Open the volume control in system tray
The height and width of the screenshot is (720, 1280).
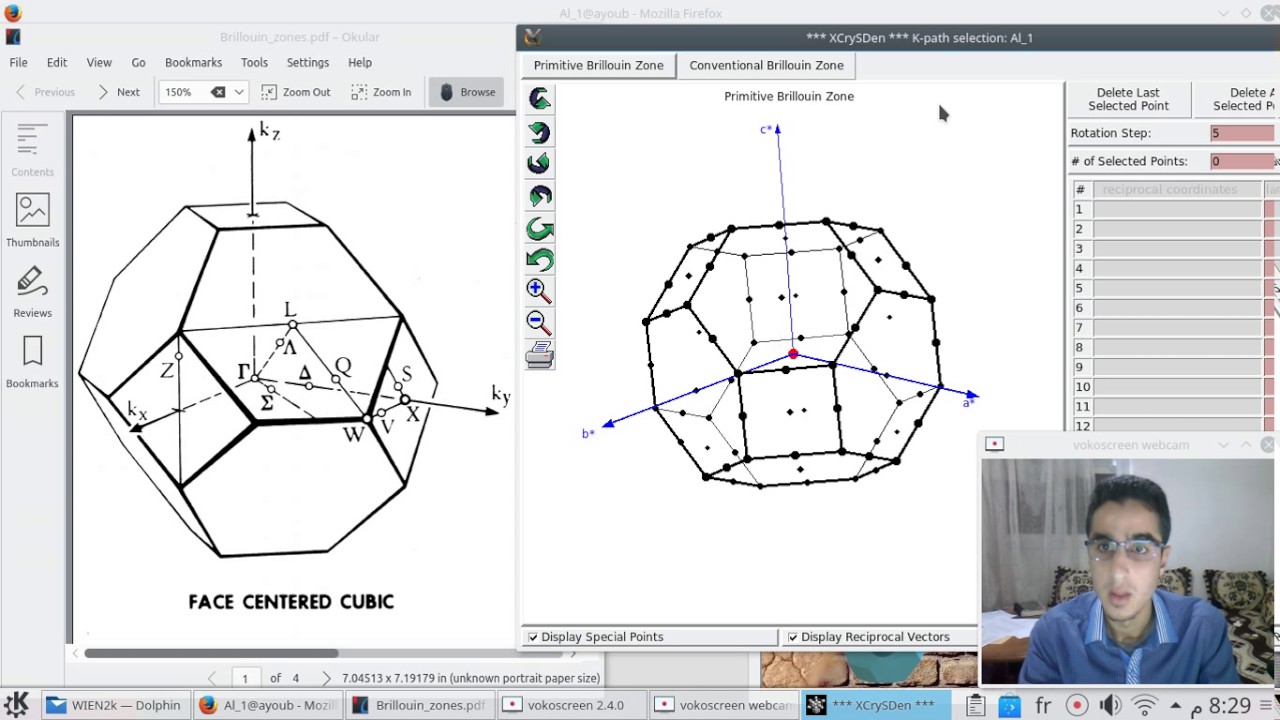(1110, 705)
